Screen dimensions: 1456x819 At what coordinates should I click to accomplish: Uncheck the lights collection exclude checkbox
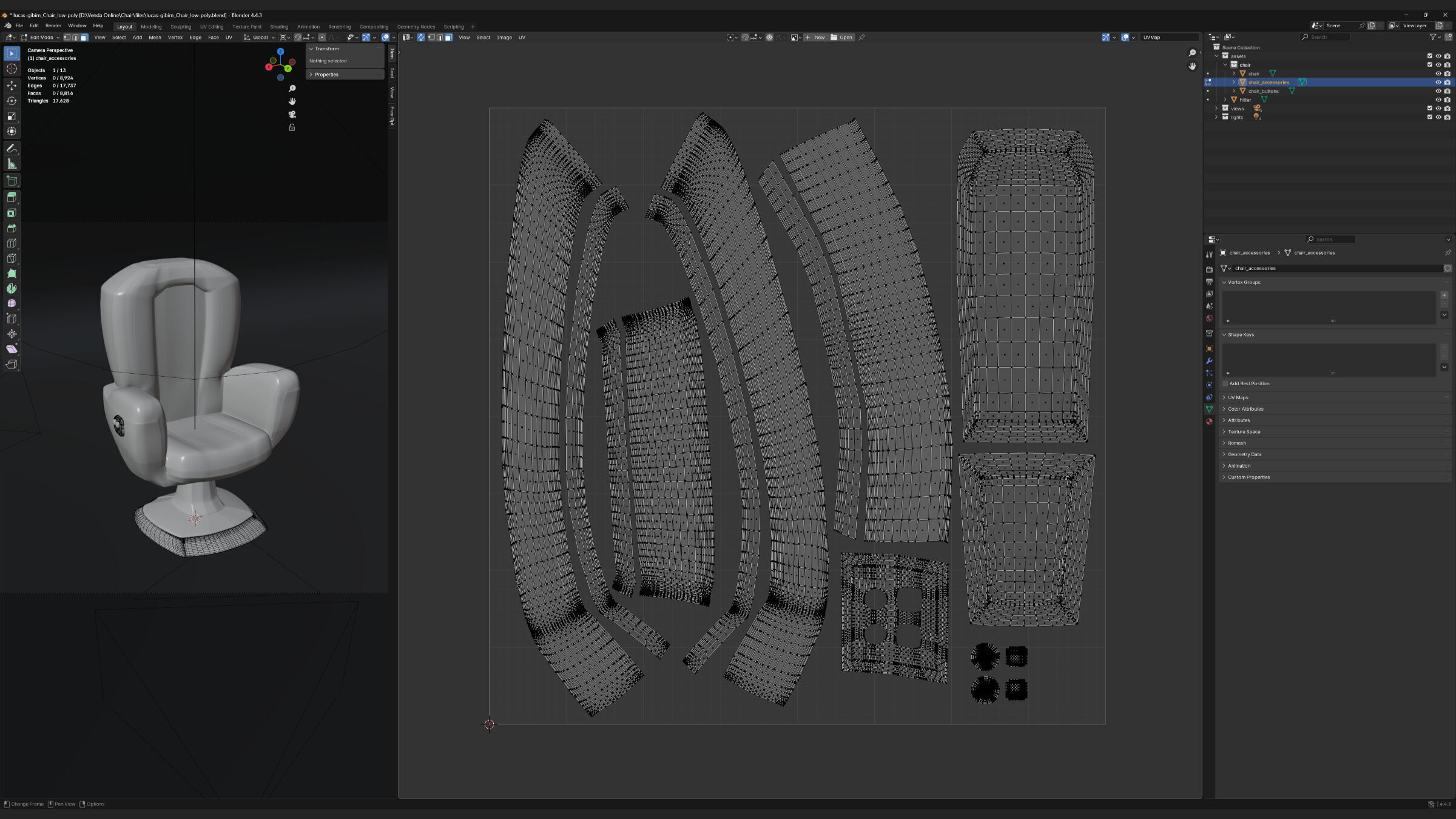(x=1429, y=117)
